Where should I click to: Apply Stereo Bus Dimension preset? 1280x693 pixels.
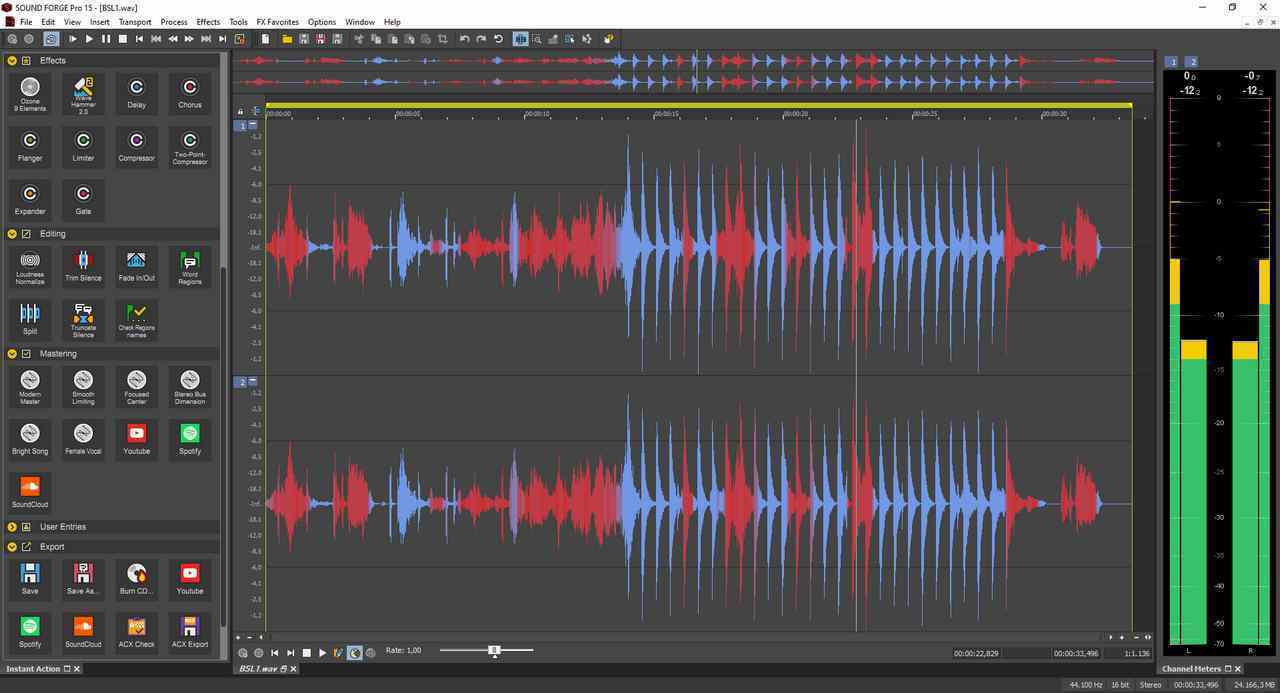pos(189,386)
